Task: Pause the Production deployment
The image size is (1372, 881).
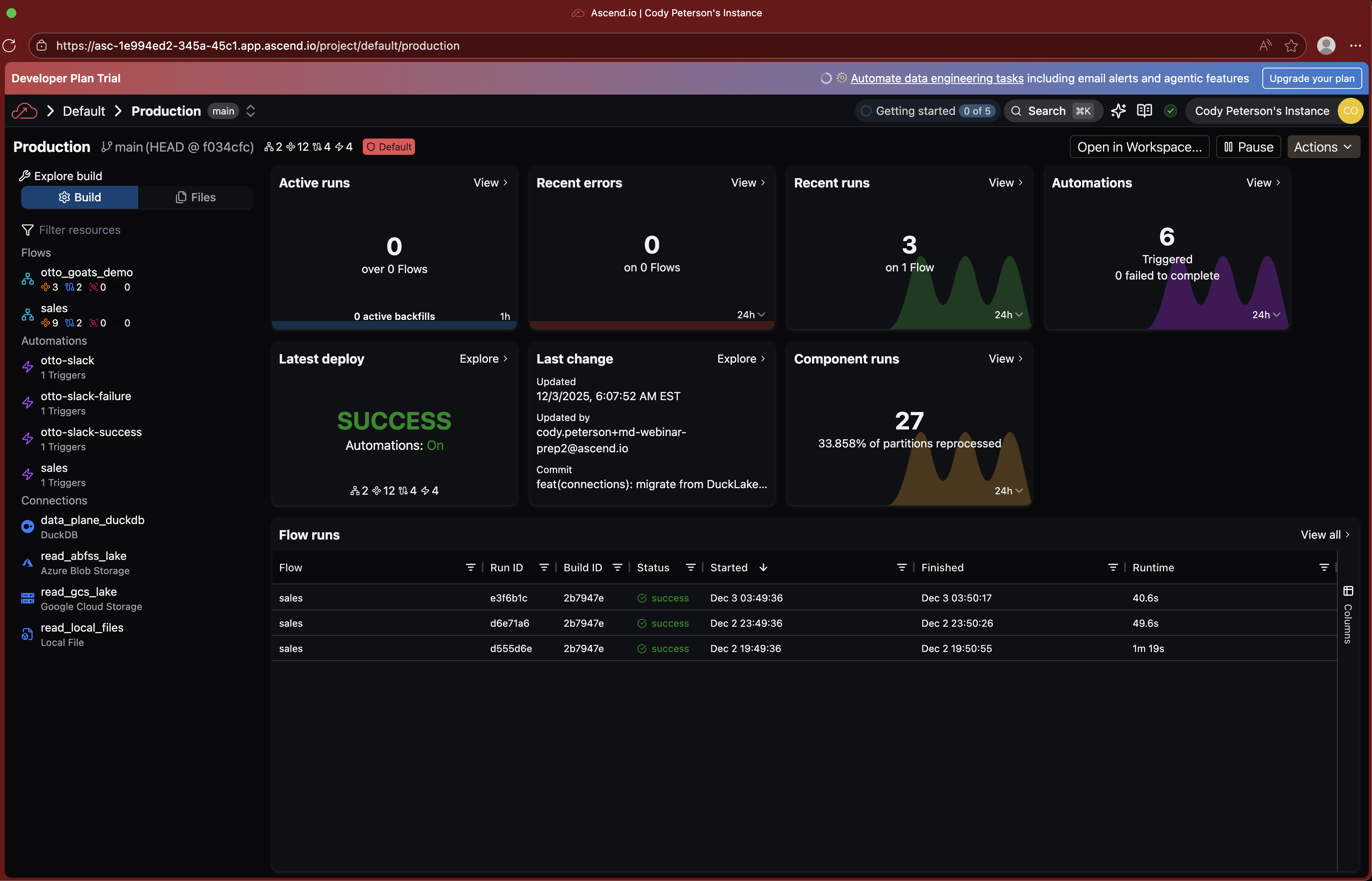Action: click(x=1248, y=147)
